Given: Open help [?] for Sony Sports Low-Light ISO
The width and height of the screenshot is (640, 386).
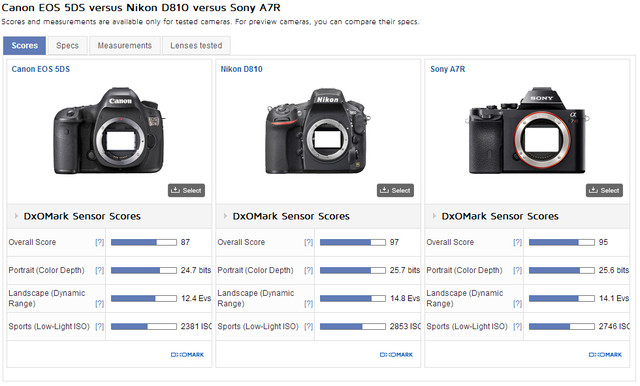Looking at the screenshot, I should [518, 326].
